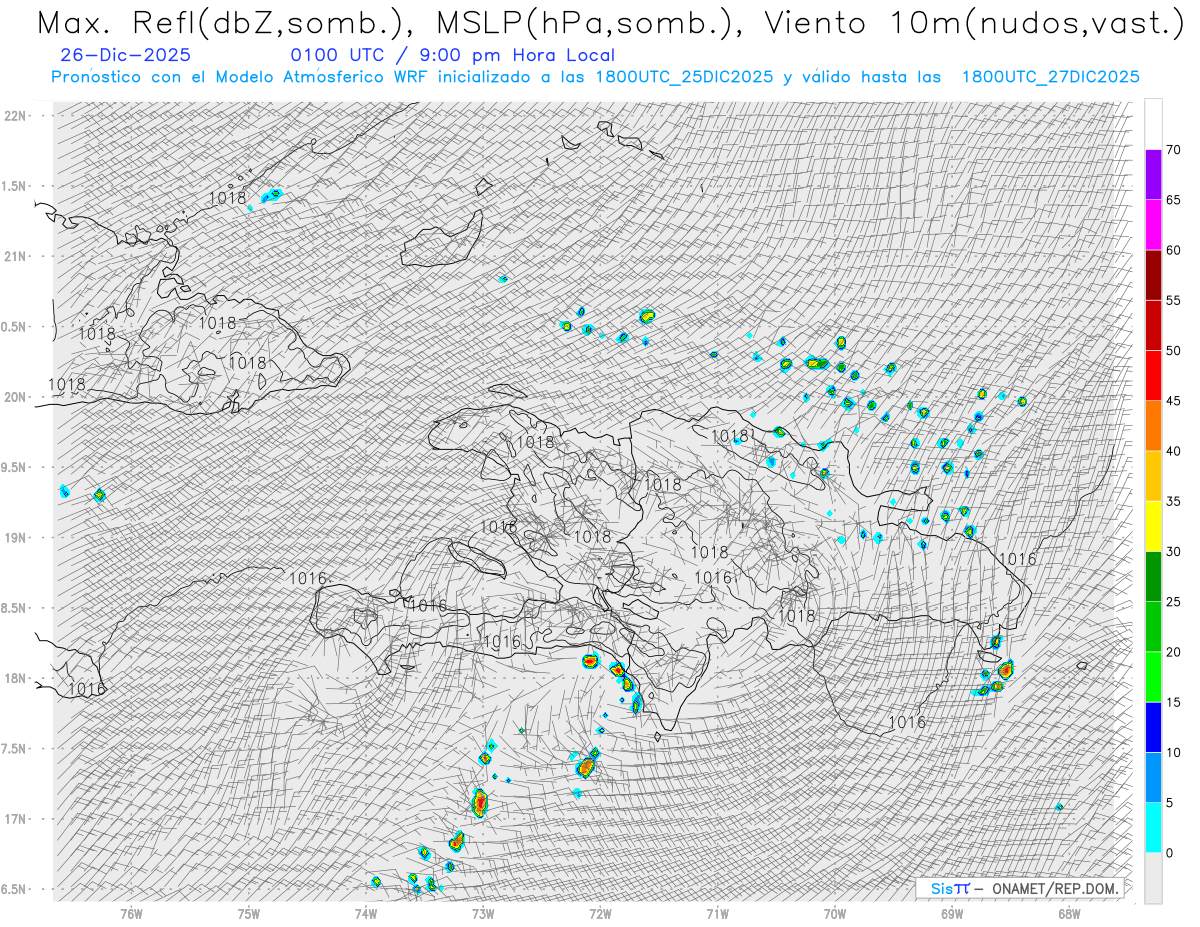Click the colorbar tick label '10'
Screen dimensions: 1200x927
pos(1173,752)
